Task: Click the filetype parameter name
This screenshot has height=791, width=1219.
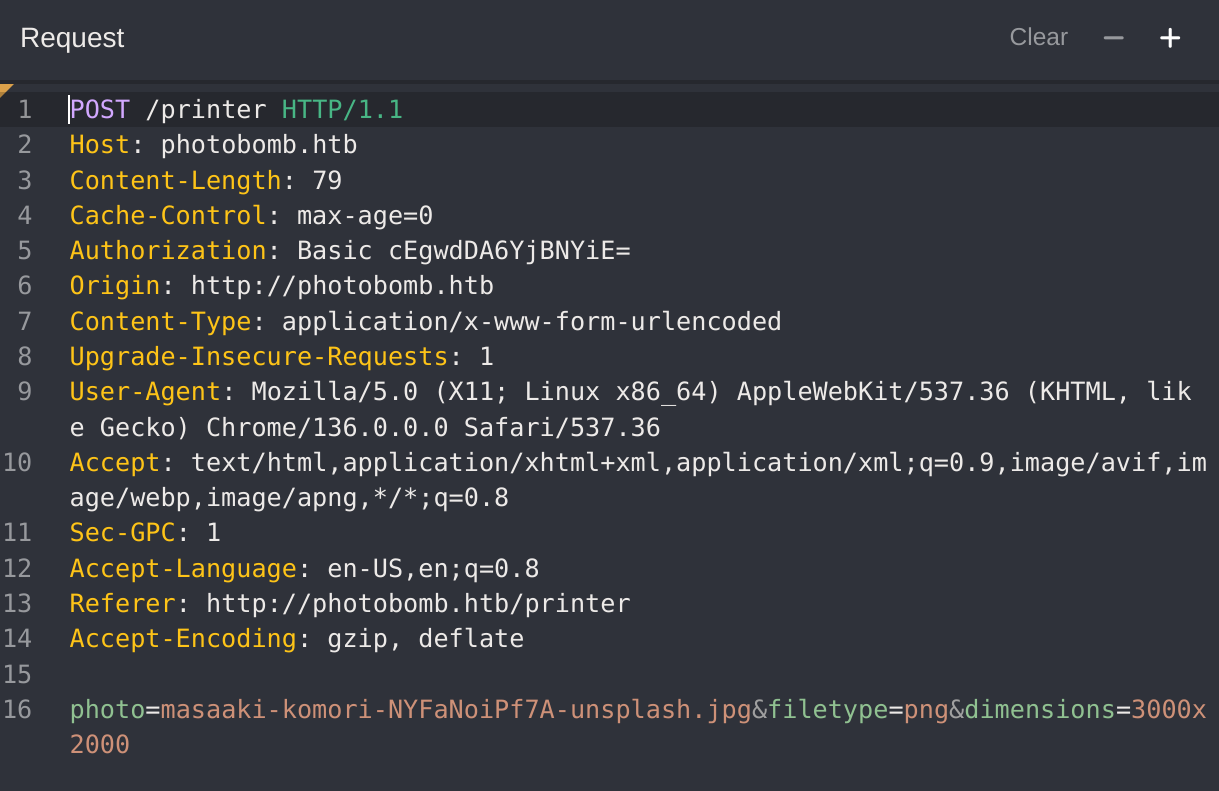Action: coord(828,710)
